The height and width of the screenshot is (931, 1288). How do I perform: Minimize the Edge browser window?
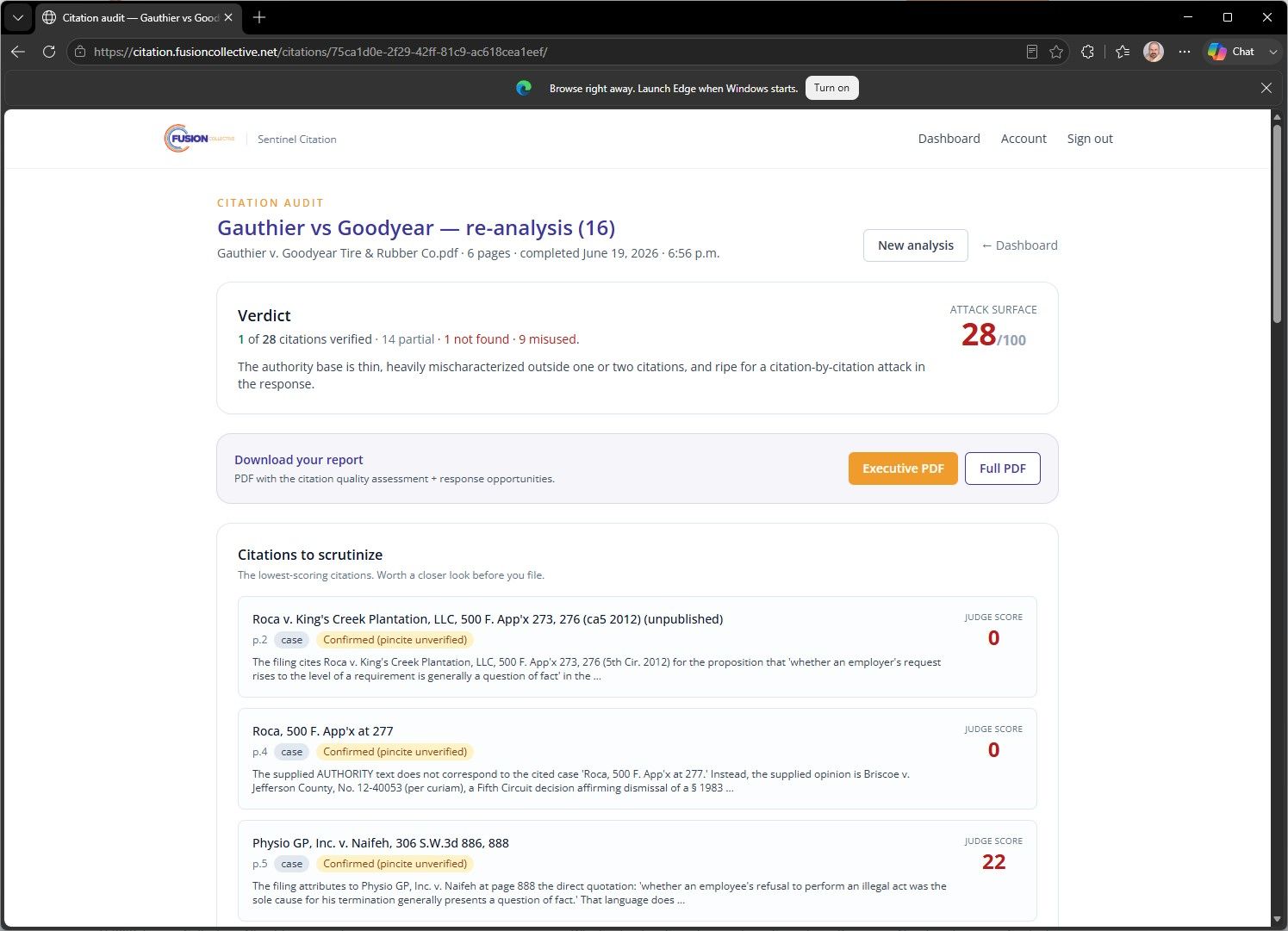point(1188,17)
